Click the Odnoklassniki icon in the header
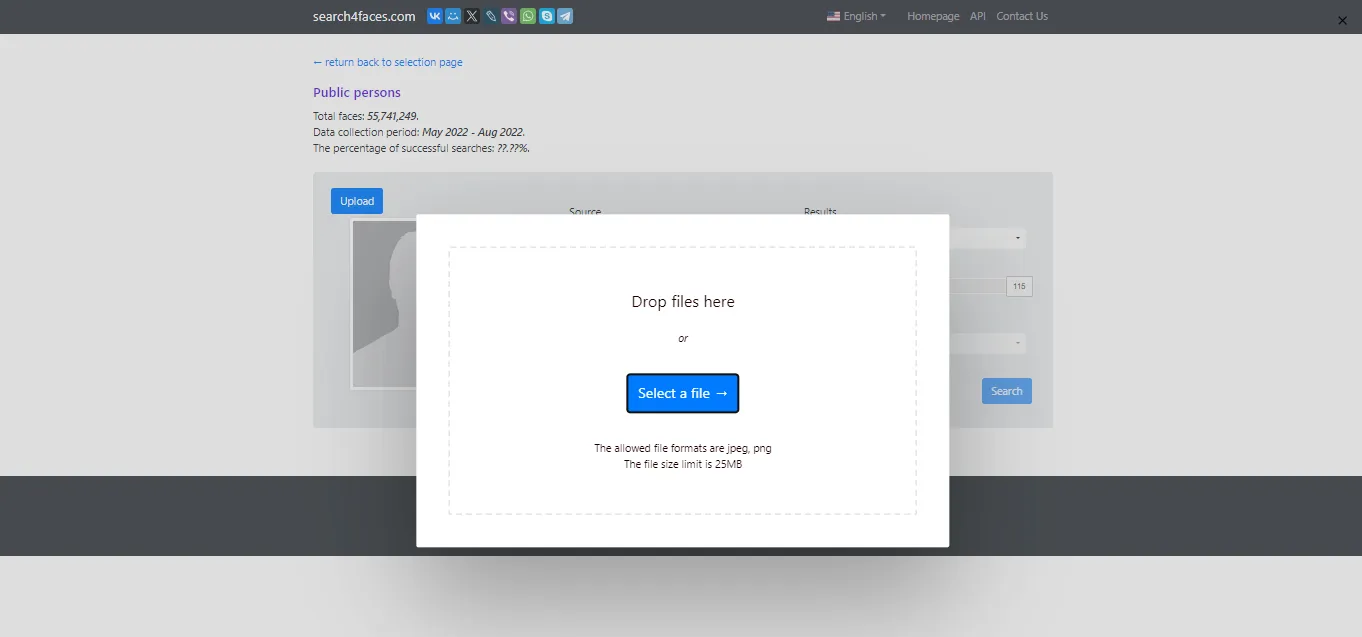This screenshot has height=637, width=1362. [452, 16]
